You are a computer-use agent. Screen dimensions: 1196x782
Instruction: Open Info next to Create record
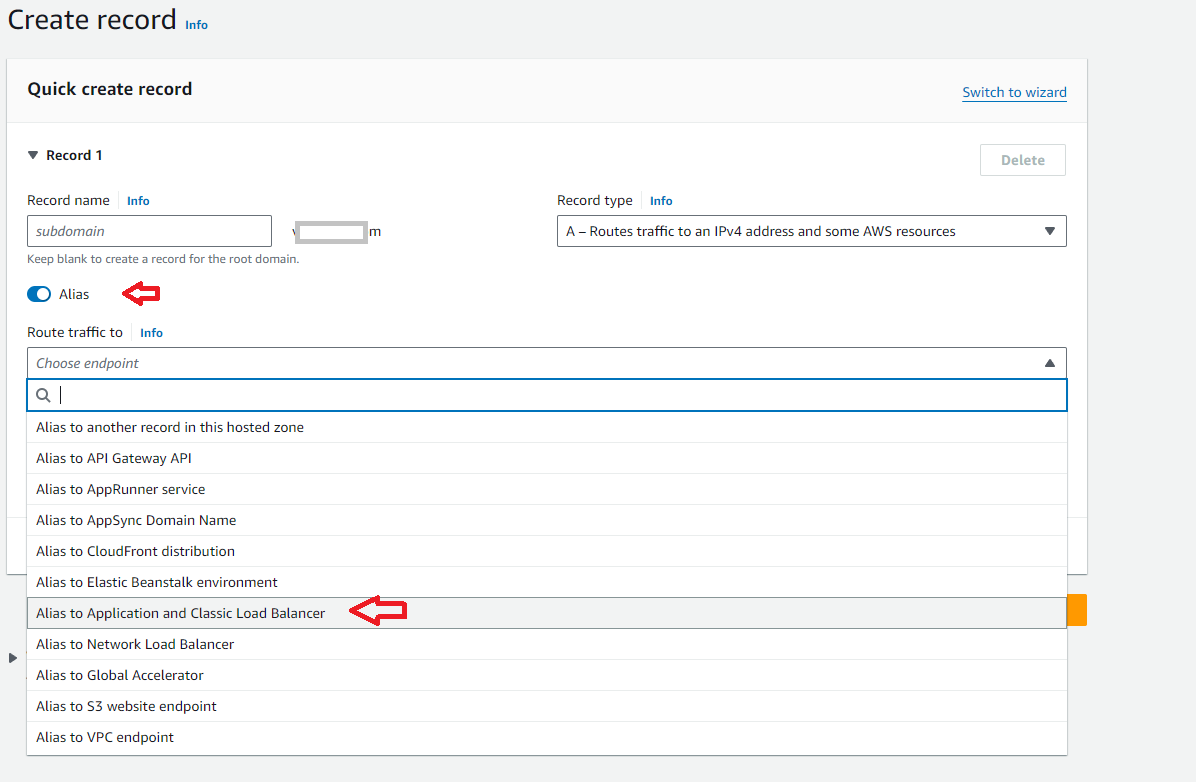coord(196,25)
